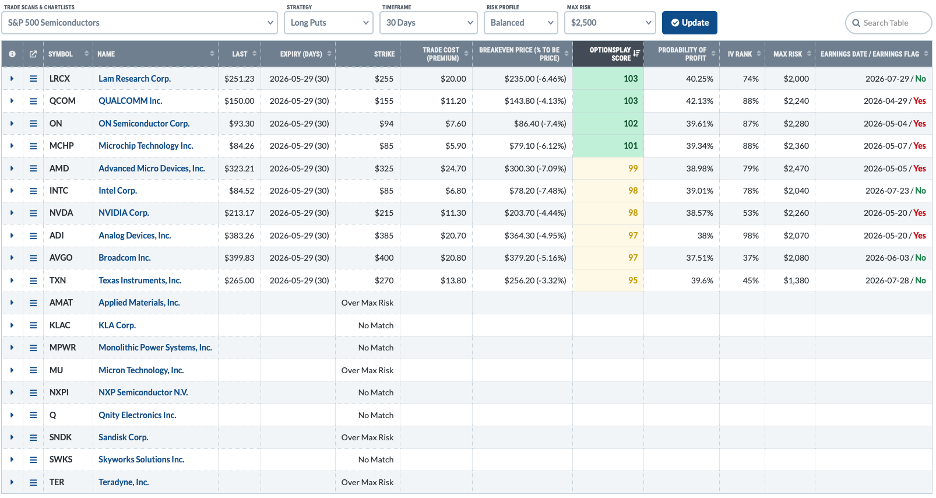Click the Update button

point(689,23)
